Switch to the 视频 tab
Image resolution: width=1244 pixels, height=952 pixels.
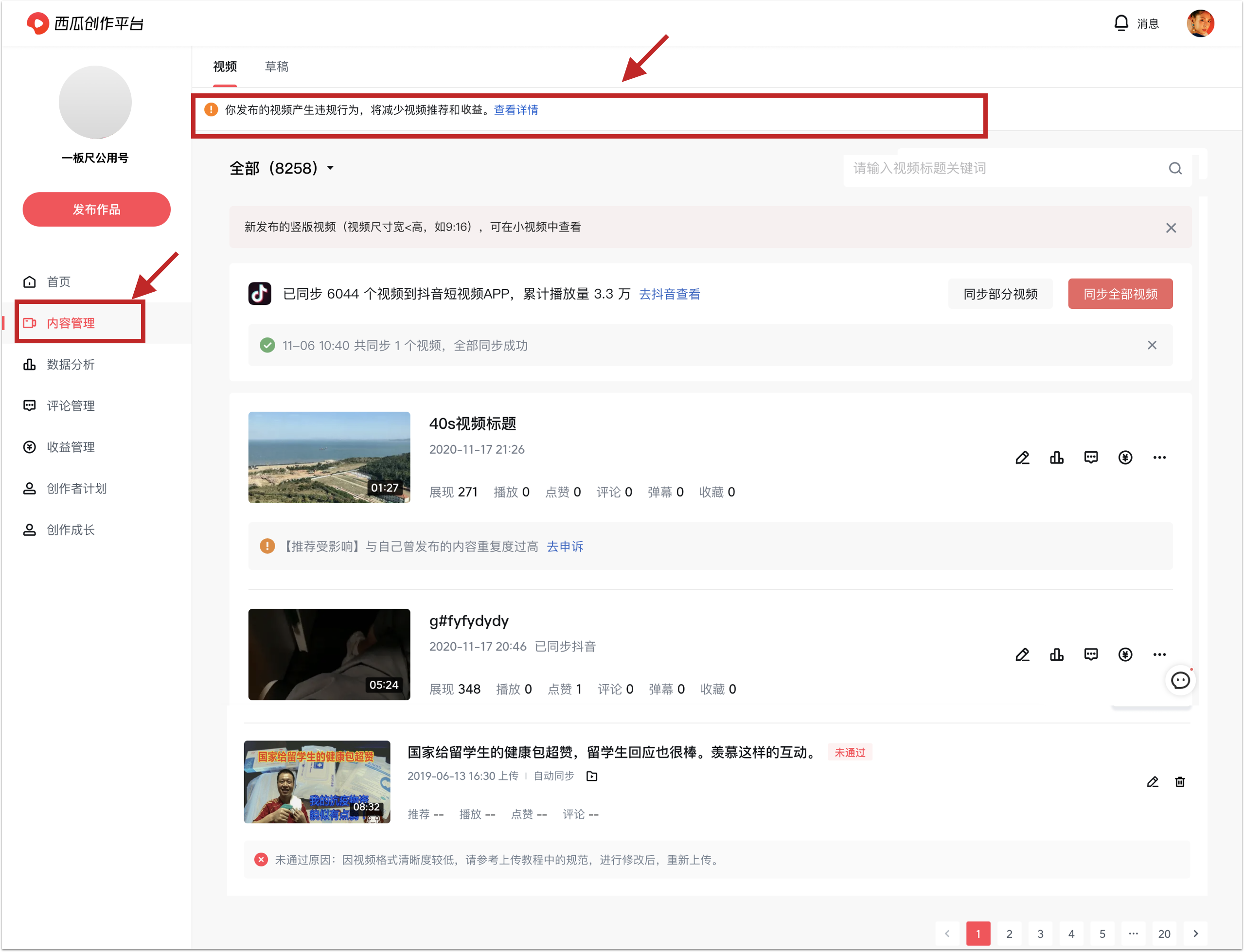(x=225, y=67)
